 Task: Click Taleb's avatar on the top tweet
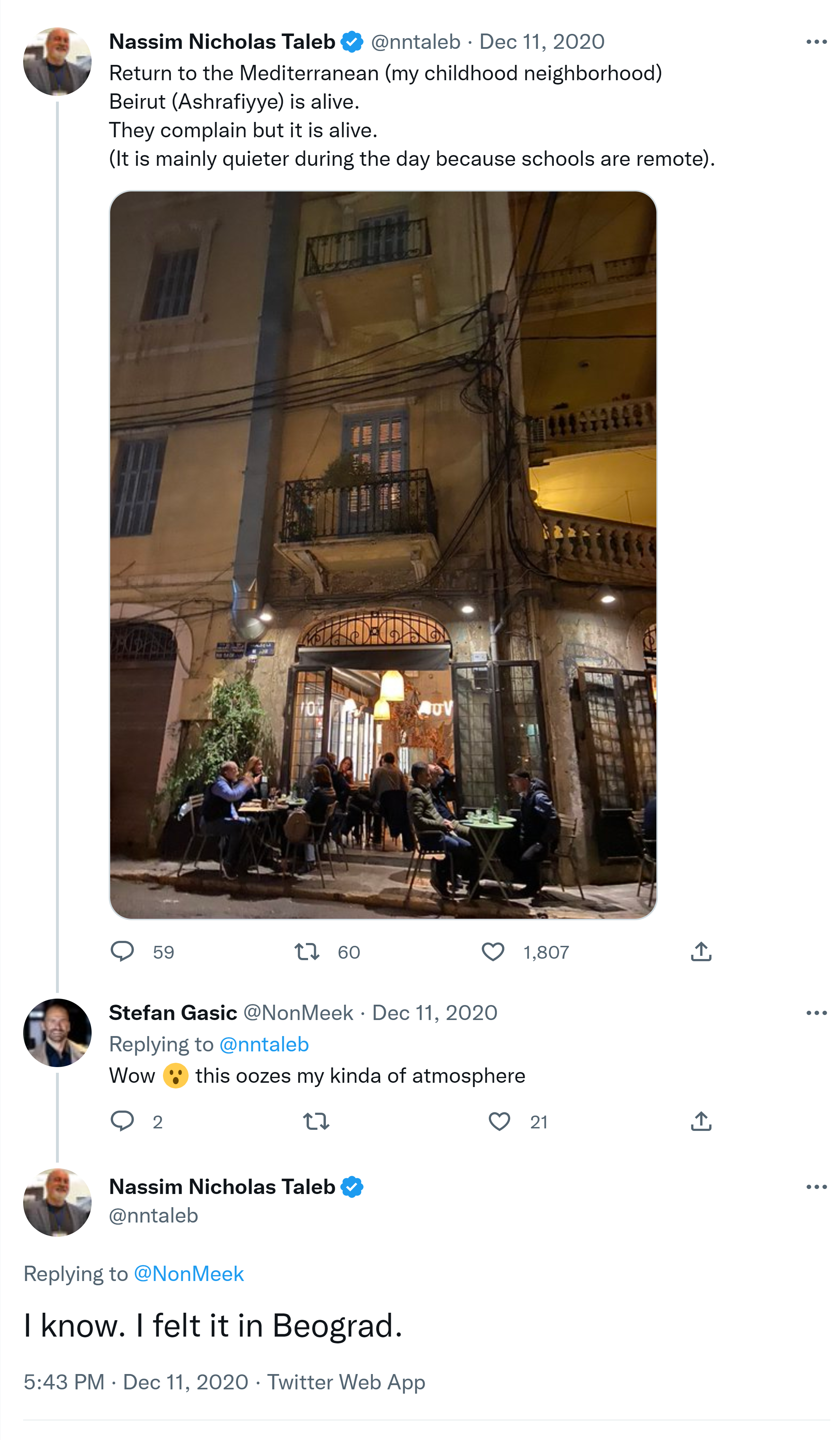(57, 61)
